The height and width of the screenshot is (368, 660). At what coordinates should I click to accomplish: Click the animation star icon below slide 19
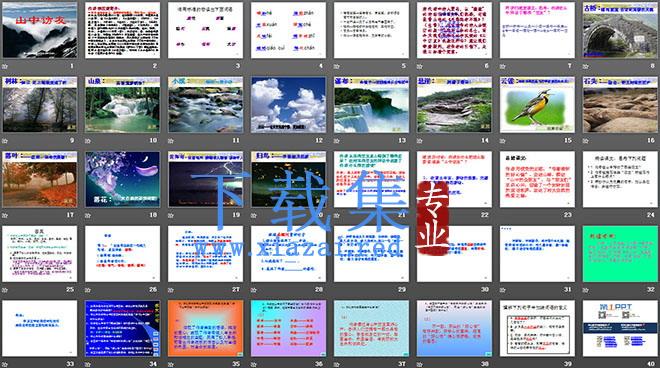coord(171,215)
